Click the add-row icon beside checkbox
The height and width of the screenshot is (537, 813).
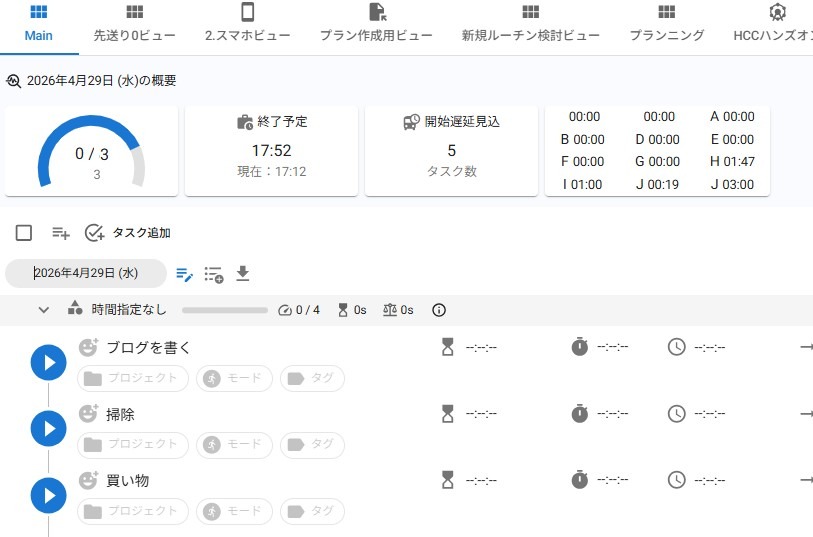point(61,233)
